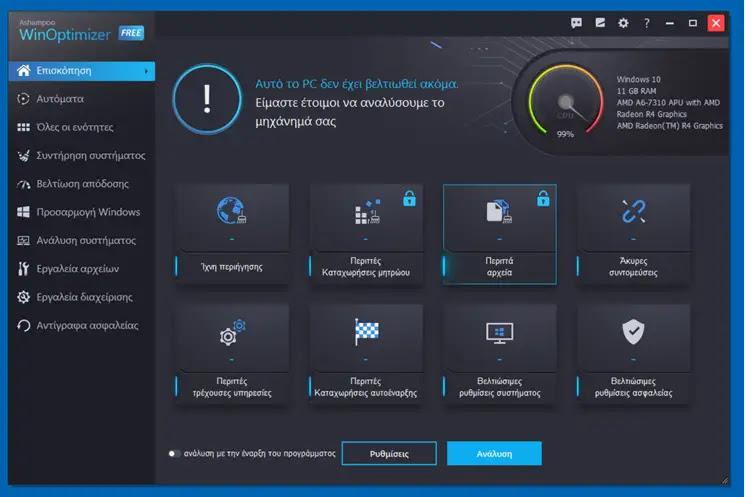Click the news notes icon in title bar
The height and width of the screenshot is (497, 745).
600,23
